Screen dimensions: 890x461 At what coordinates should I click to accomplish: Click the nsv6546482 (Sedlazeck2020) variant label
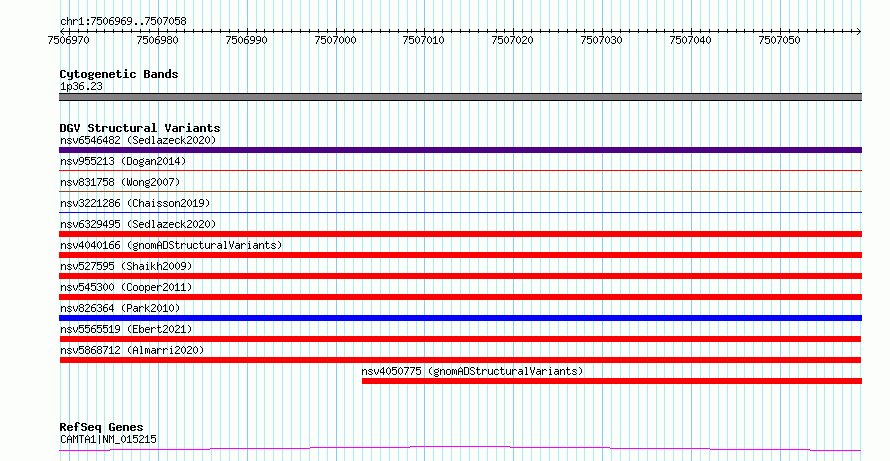click(138, 140)
